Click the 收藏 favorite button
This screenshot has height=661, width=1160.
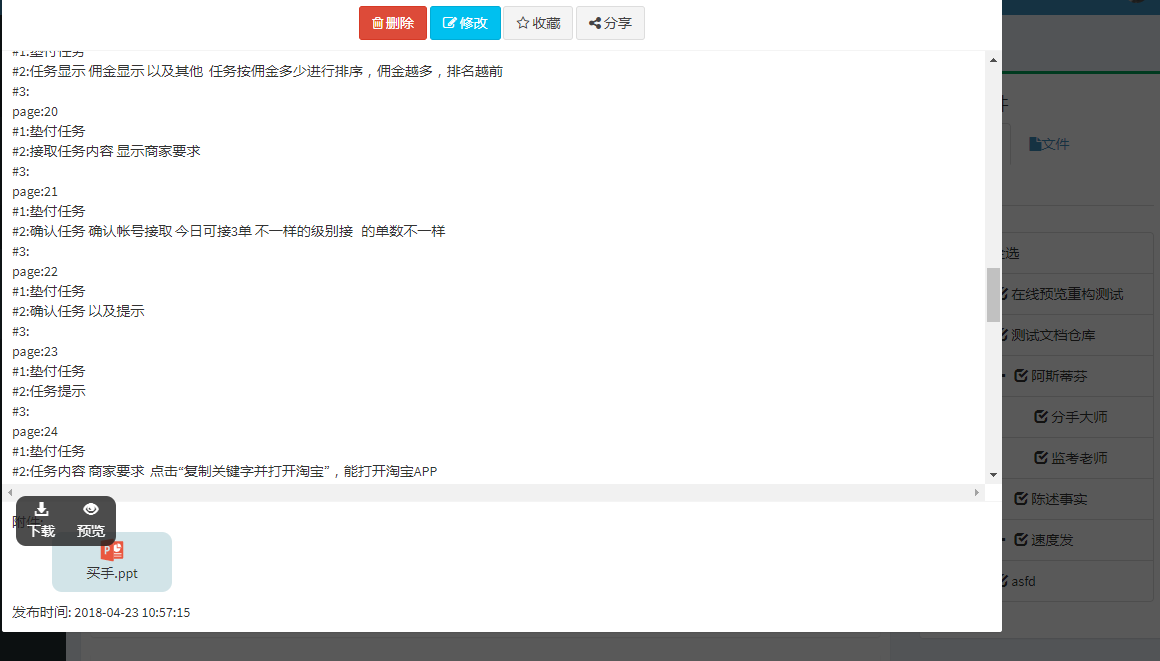[538, 23]
